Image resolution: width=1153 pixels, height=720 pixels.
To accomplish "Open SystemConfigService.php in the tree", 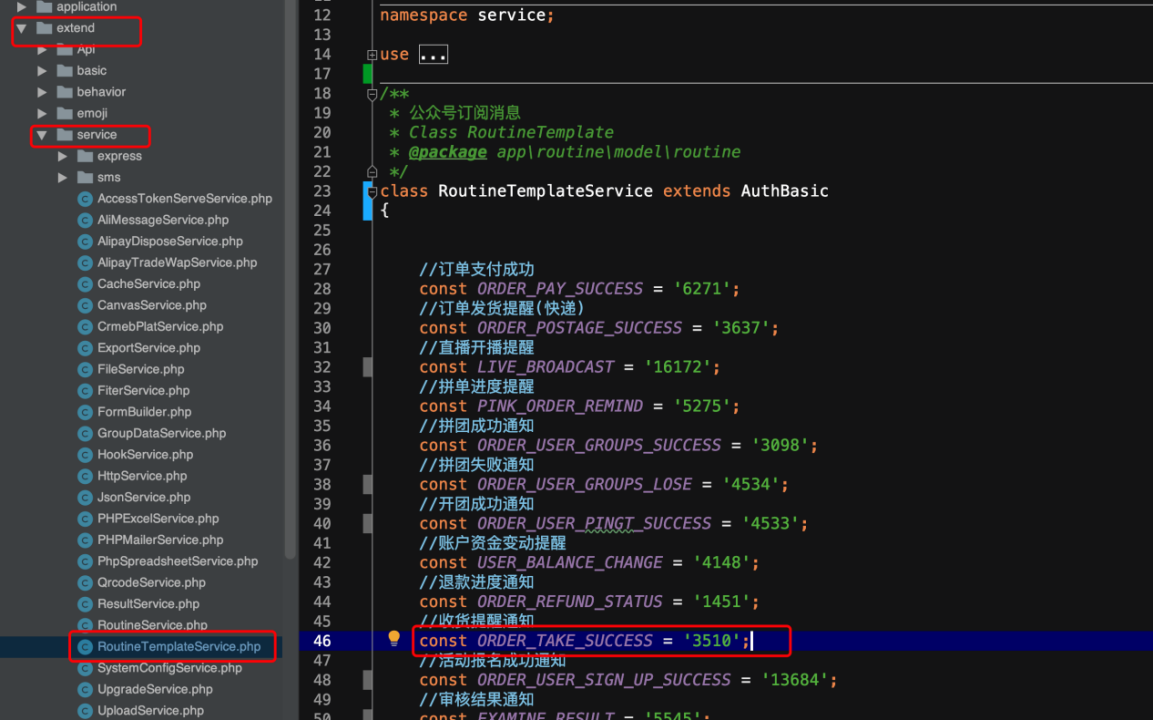I will [x=170, y=668].
